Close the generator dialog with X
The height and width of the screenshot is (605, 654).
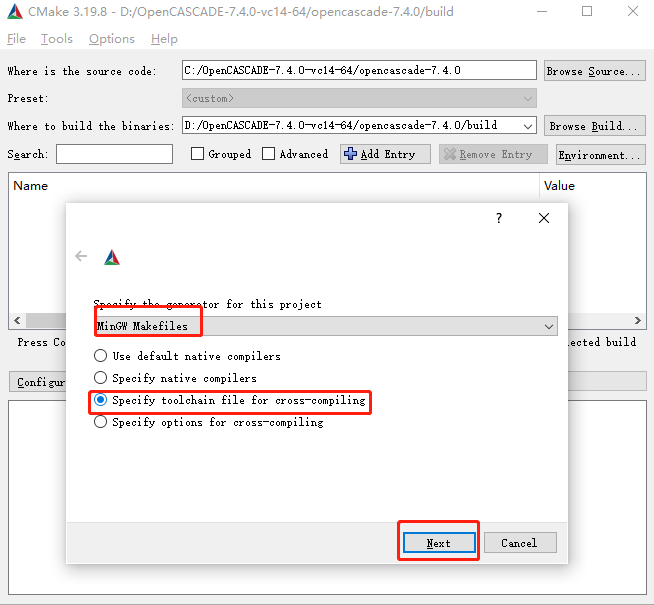(544, 218)
